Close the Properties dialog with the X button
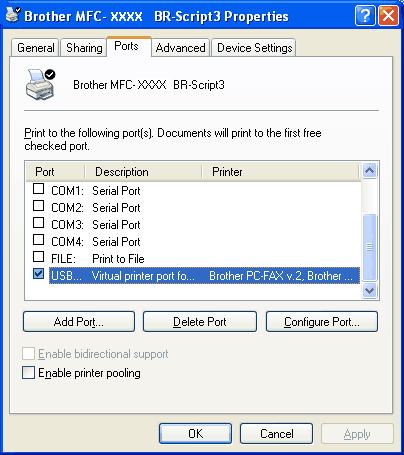The width and height of the screenshot is (404, 455). point(388,15)
